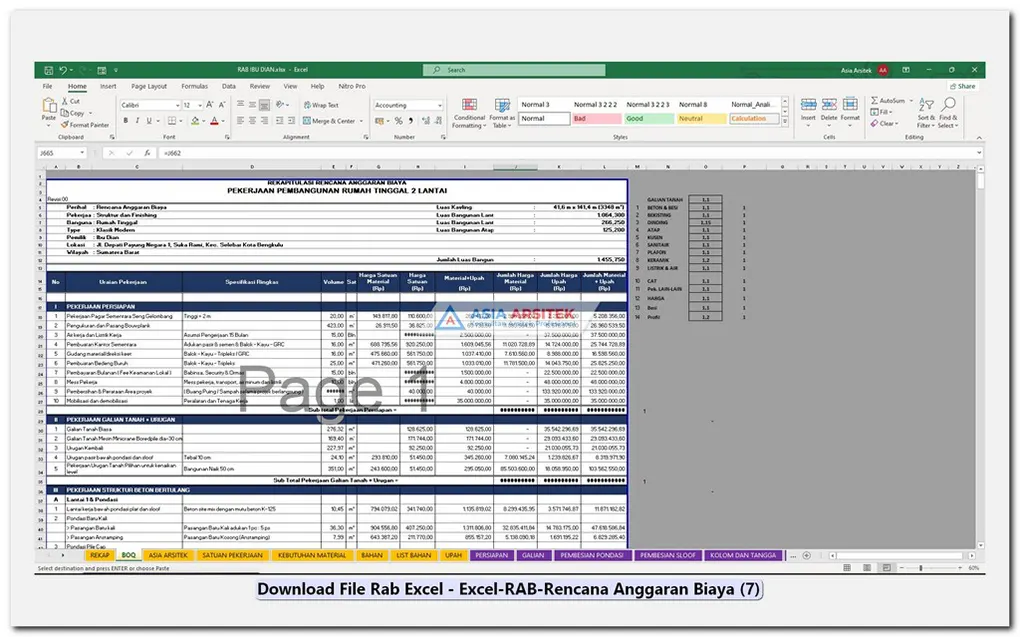
Task: Toggle Bottom Align button
Action: 264,105
